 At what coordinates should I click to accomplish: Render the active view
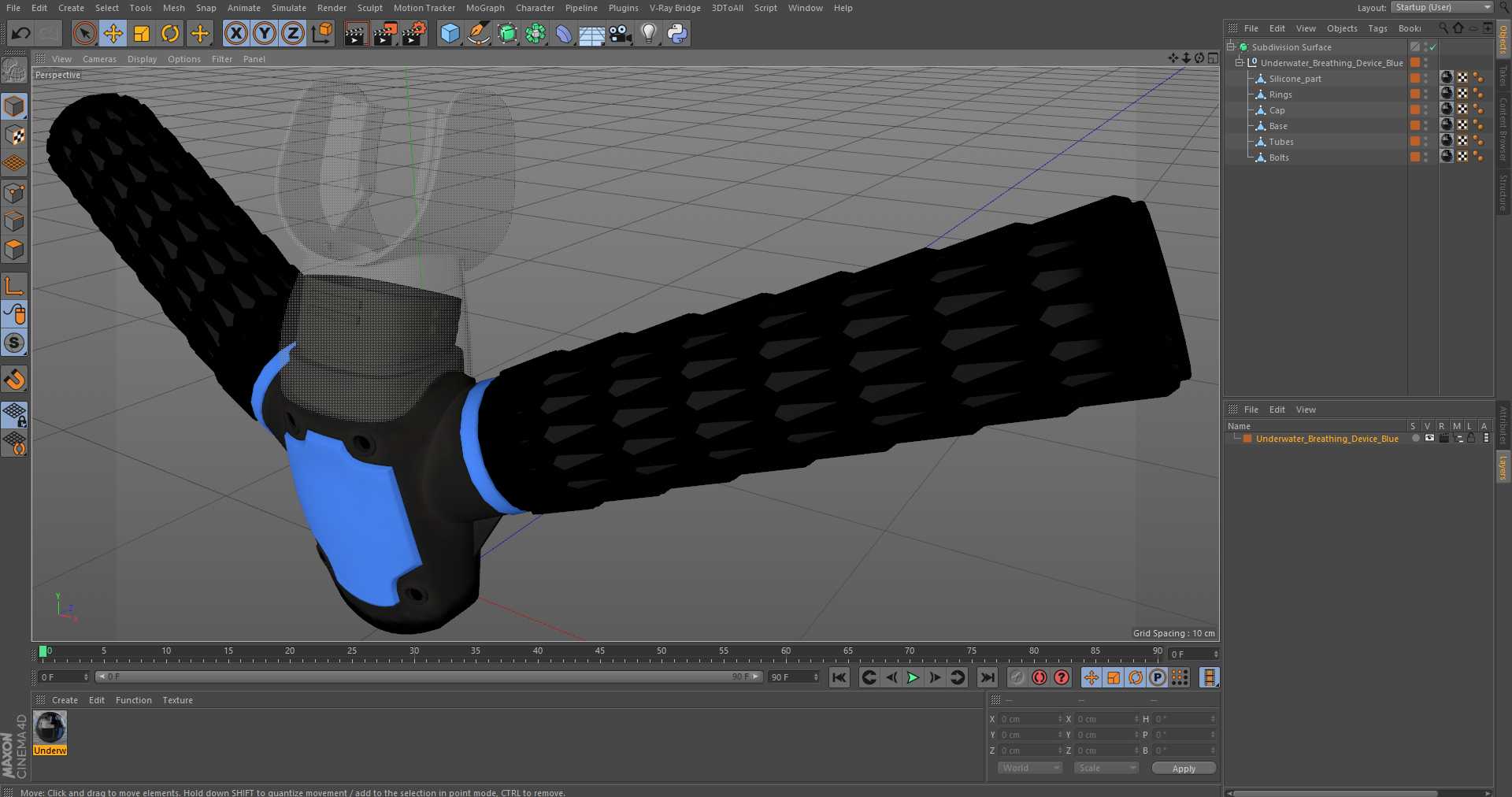point(356,33)
